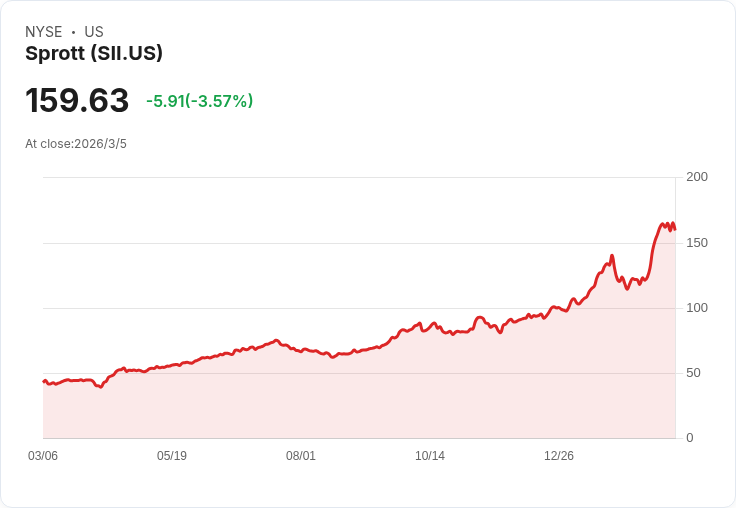Click the US market label

[94, 32]
